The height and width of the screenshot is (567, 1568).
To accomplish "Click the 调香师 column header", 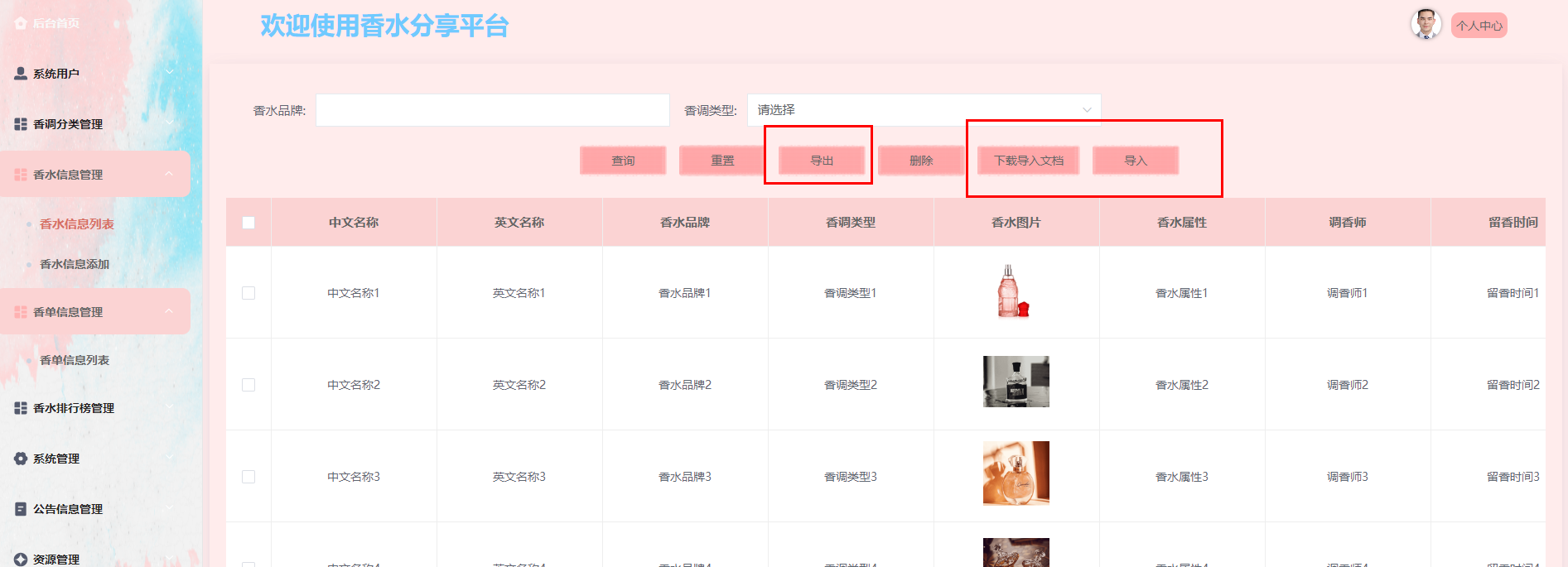I will point(1348,223).
